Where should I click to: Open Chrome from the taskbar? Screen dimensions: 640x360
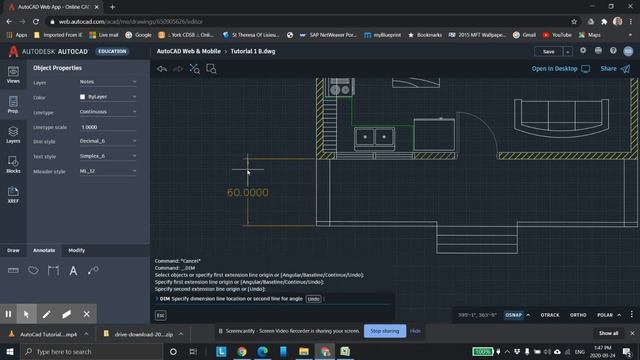(242, 351)
